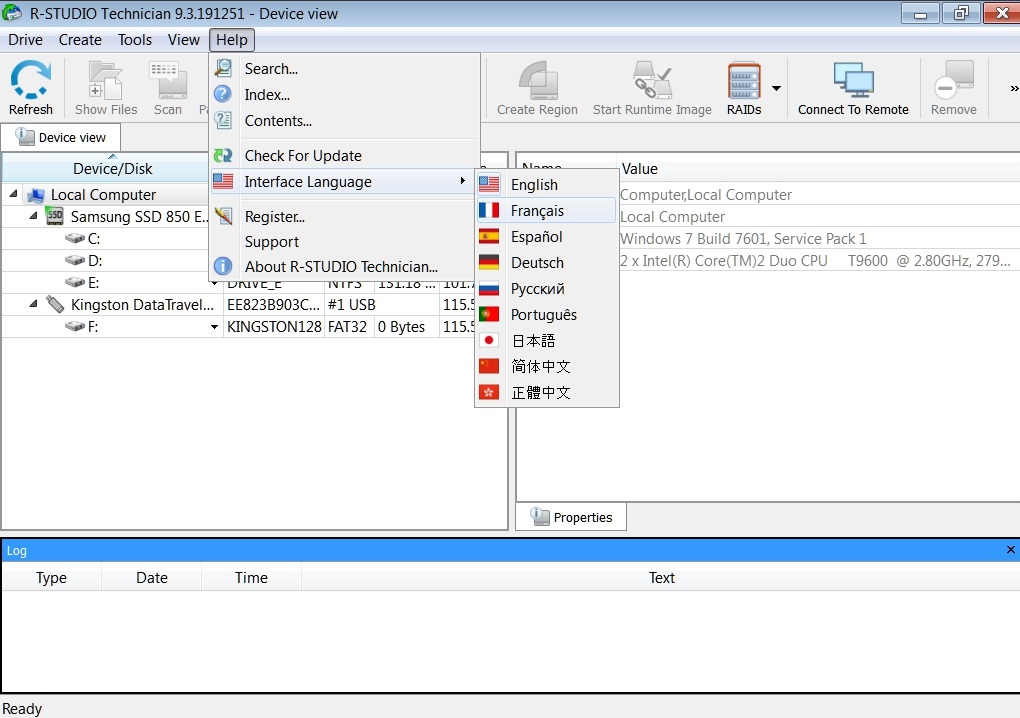
Task: Select the Simplified Chinese flag icon
Action: [489, 367]
